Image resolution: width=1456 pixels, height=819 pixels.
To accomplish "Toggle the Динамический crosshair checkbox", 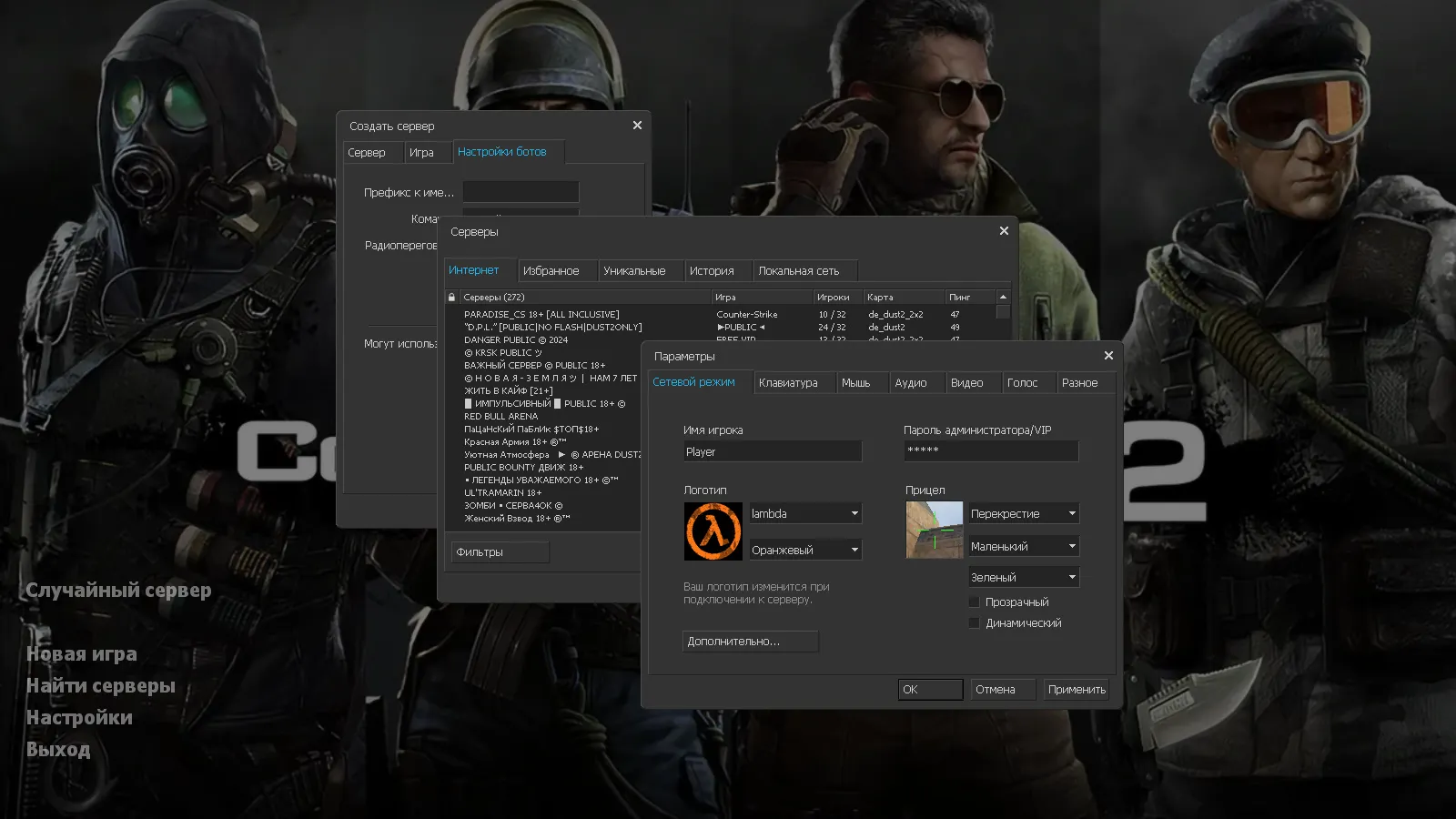I will [975, 623].
